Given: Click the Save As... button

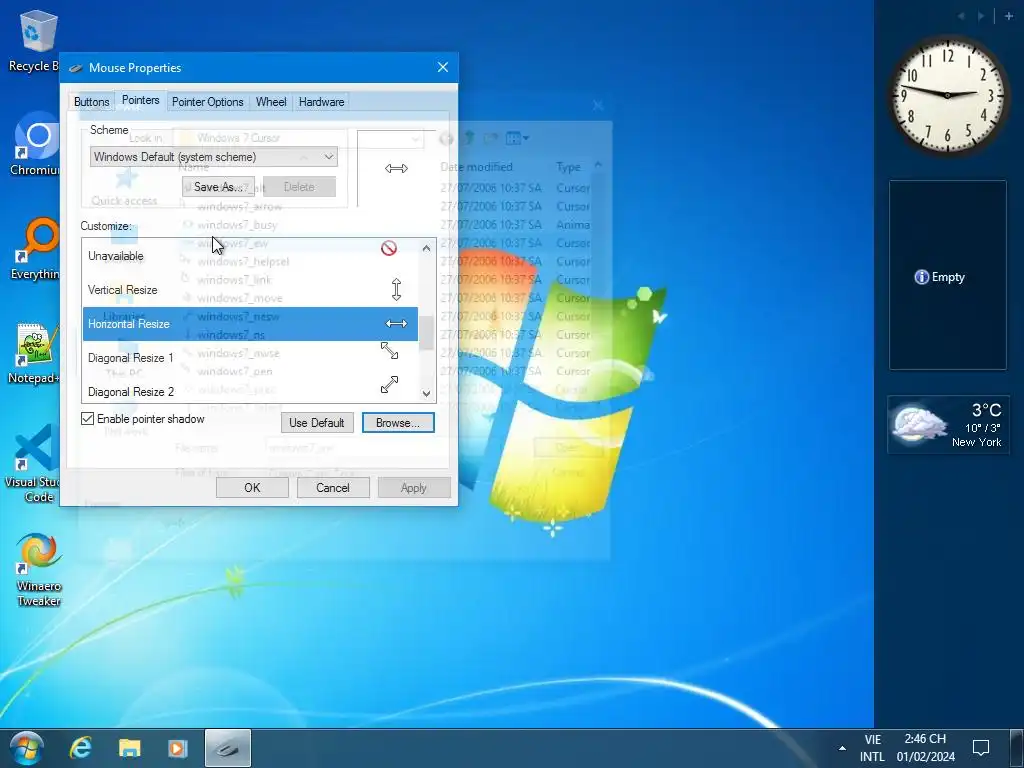Looking at the screenshot, I should coord(218,187).
